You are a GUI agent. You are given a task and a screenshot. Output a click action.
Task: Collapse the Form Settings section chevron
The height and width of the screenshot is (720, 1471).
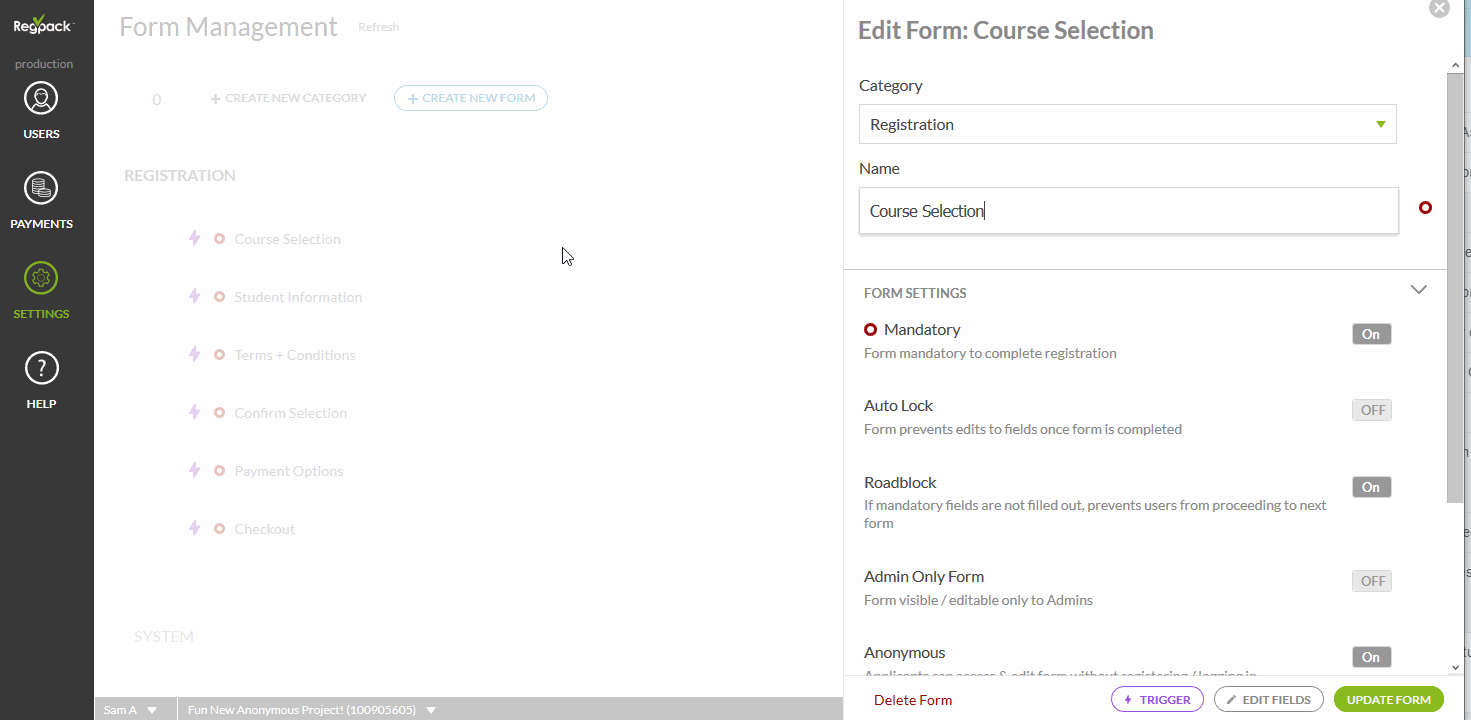tap(1418, 290)
